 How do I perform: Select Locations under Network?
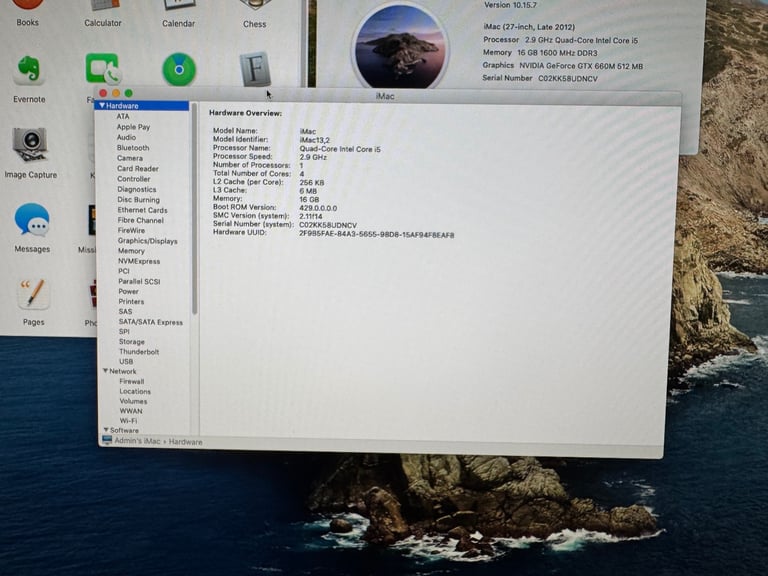tap(135, 391)
